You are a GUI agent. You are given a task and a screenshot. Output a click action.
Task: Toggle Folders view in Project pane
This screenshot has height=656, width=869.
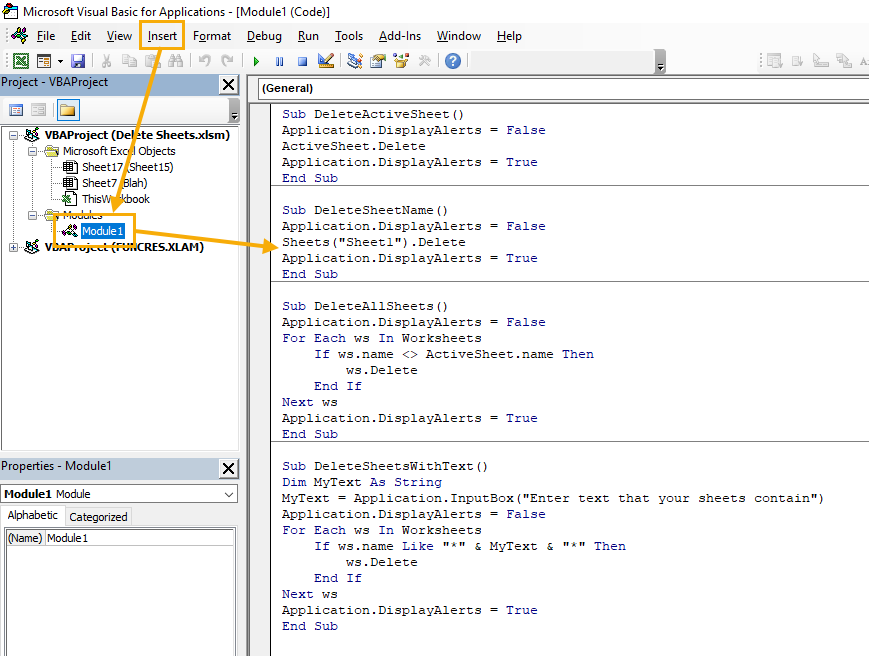pos(68,110)
